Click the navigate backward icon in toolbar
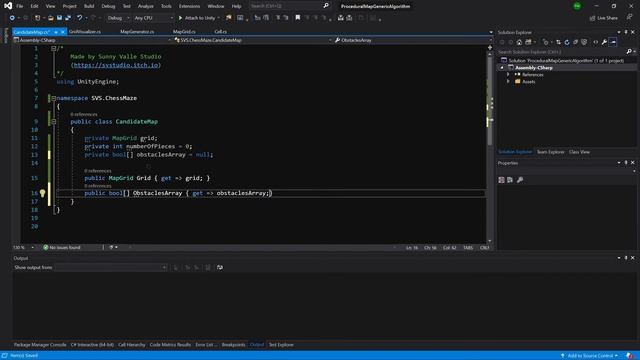The image size is (640, 360). tap(12, 18)
